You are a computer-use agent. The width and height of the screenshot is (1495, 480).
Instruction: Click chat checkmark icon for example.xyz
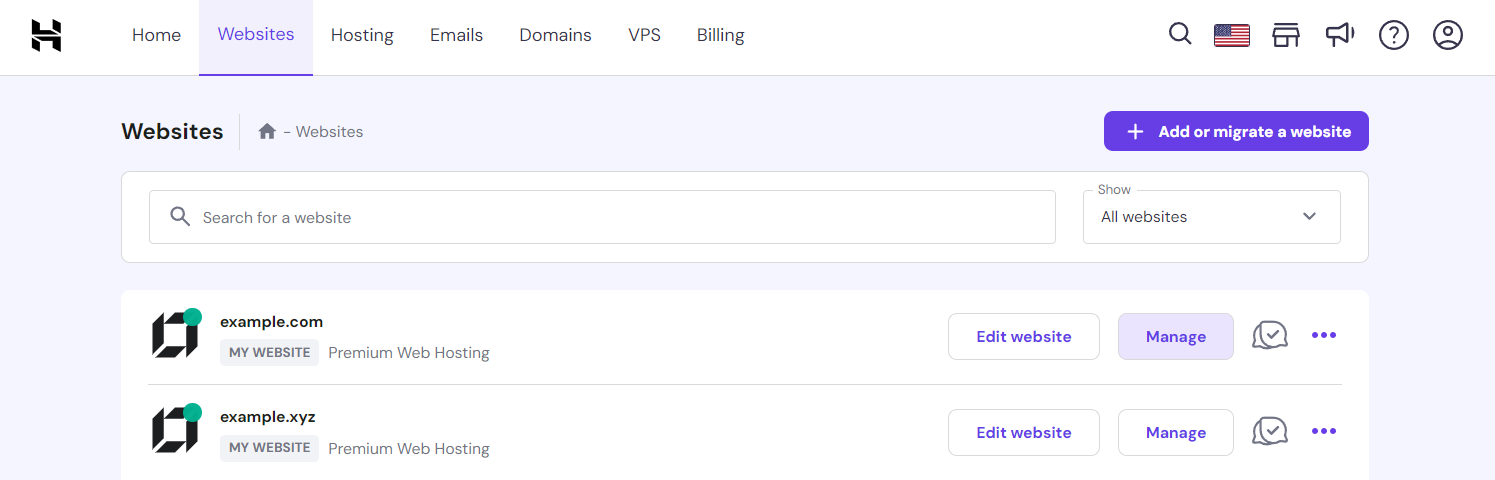(x=1270, y=432)
